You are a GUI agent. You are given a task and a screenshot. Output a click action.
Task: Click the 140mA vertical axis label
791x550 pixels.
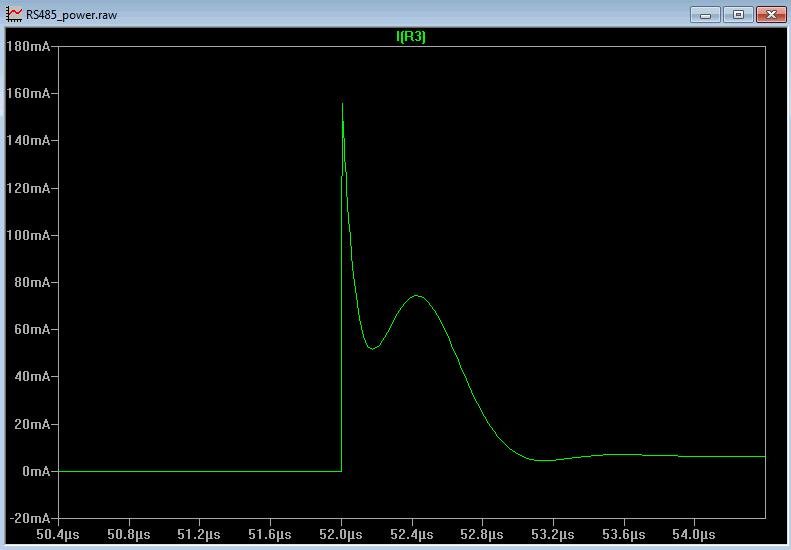[x=28, y=140]
